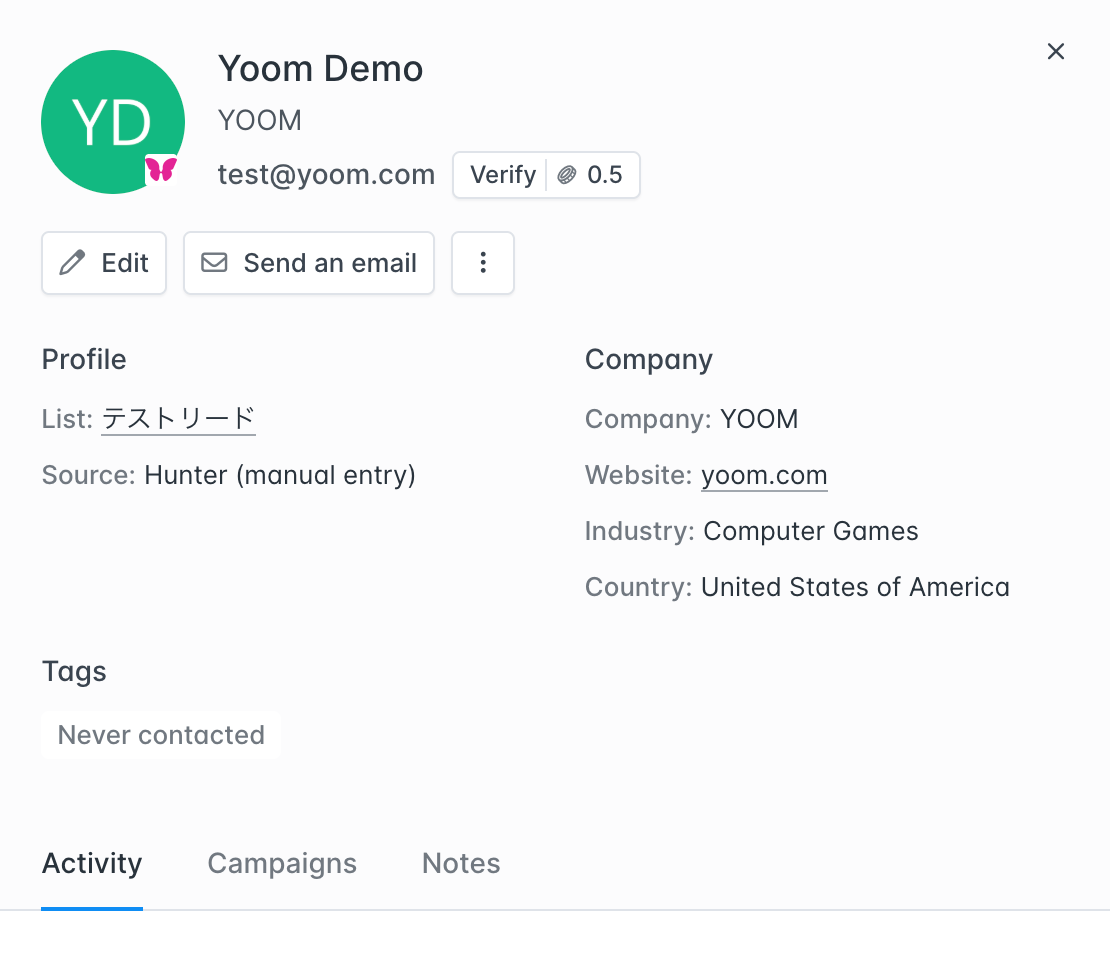The height and width of the screenshot is (958, 1110).
Task: Click the Computer Games industry value
Action: pos(810,531)
